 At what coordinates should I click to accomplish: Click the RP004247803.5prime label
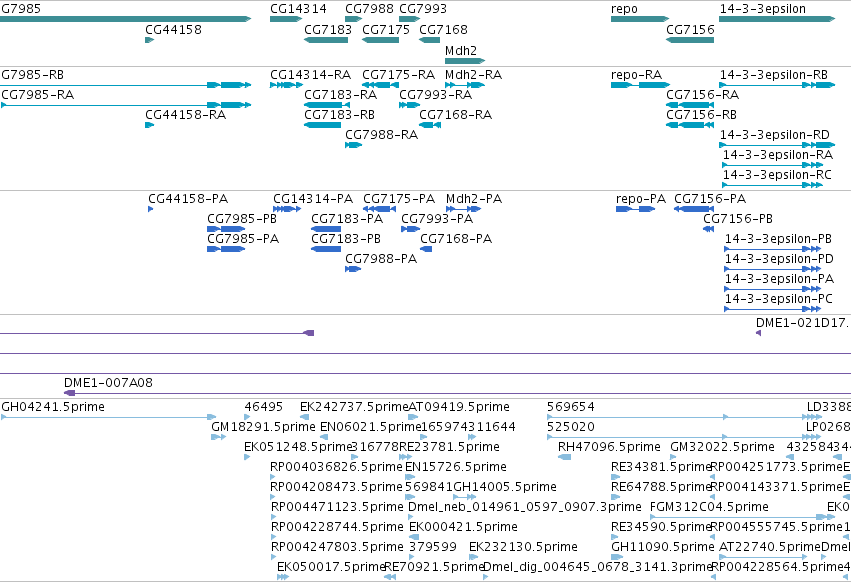(337, 547)
